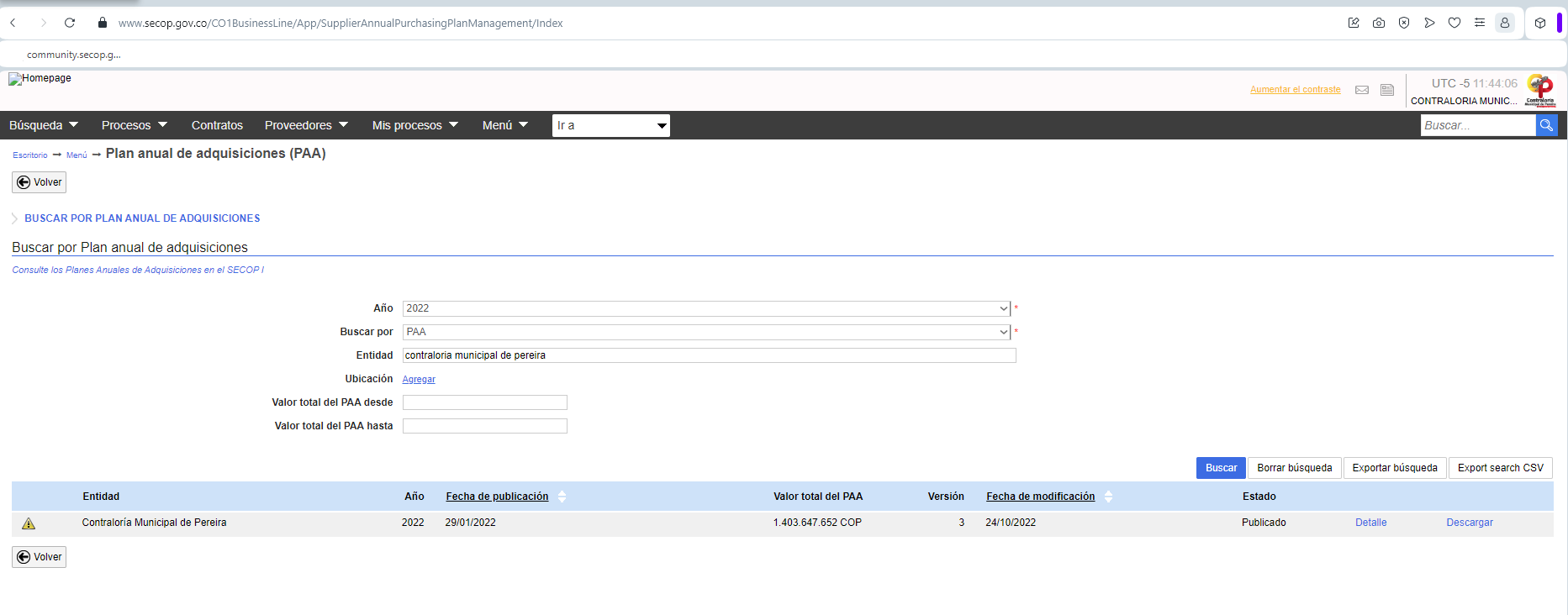Open the Procesos menu

[135, 125]
